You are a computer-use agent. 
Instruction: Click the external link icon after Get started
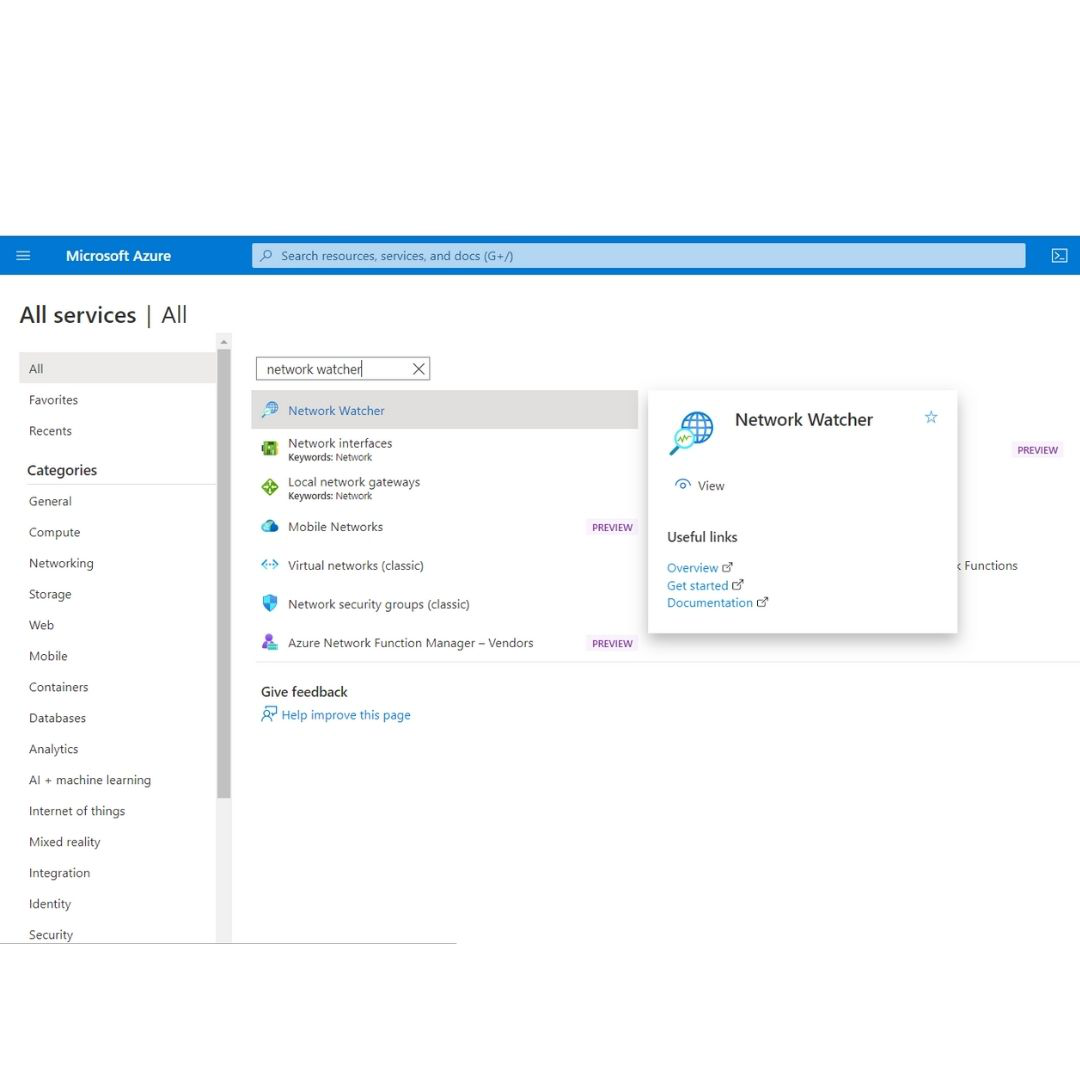[x=738, y=585]
